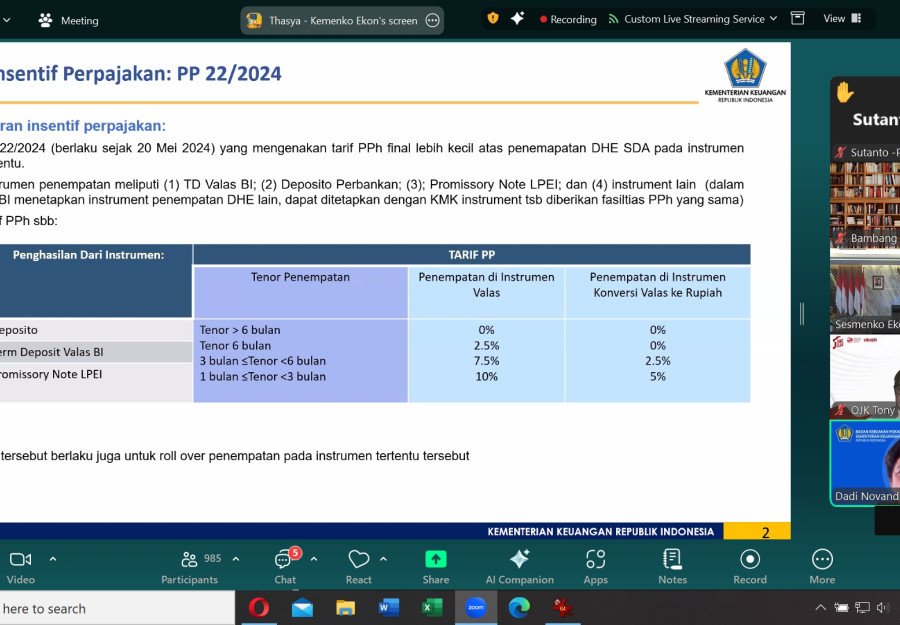The width and height of the screenshot is (900, 625).
Task: Expand reactions options caret
Action: coord(383,558)
